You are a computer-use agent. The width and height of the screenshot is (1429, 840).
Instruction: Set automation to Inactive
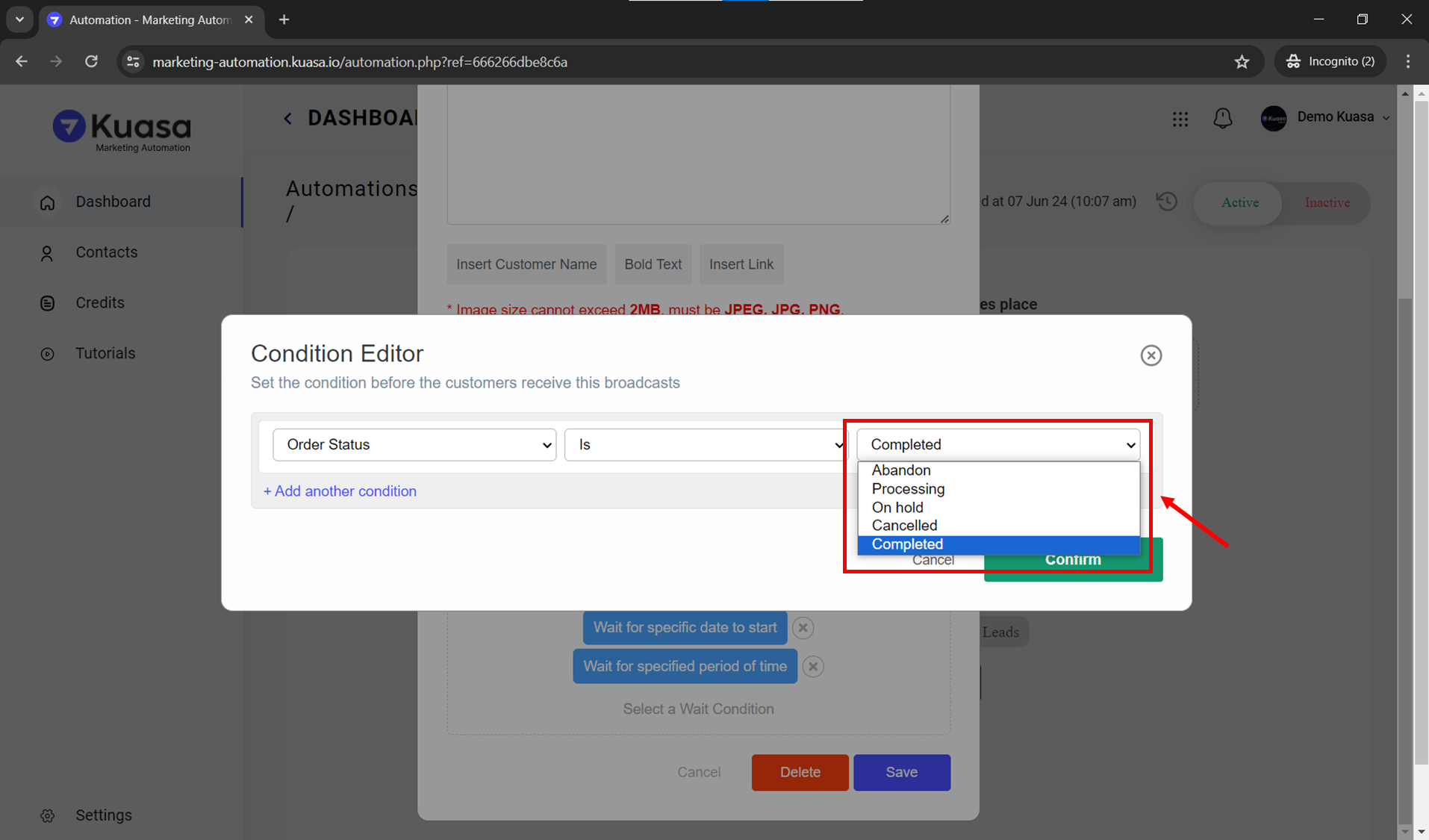pos(1326,202)
